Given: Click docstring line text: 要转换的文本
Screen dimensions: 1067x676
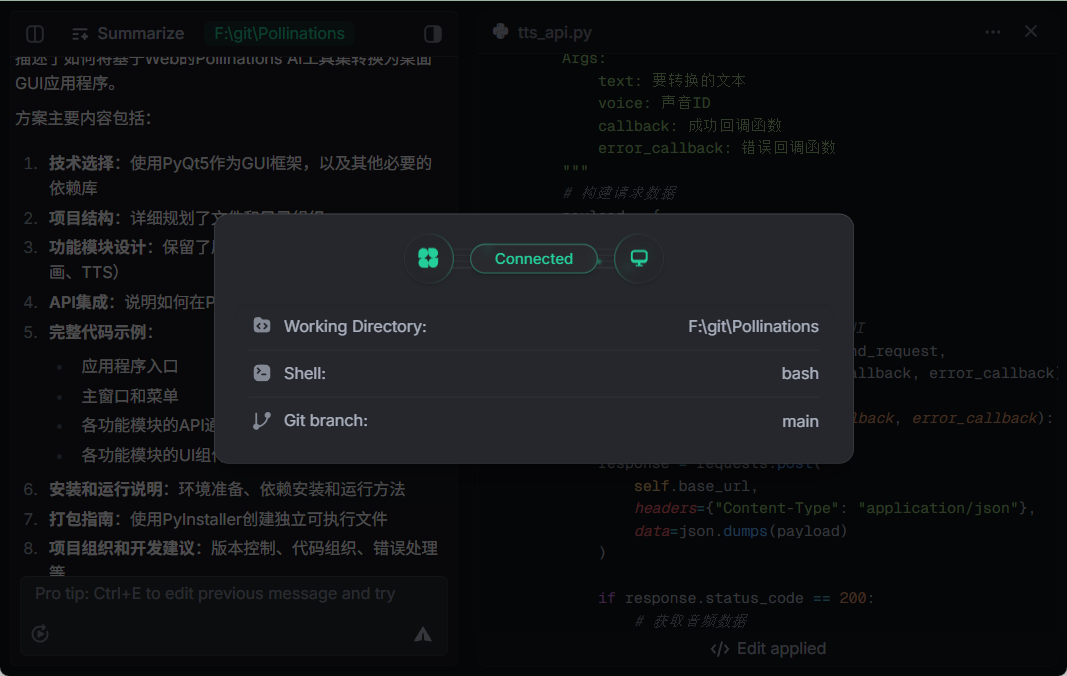Looking at the screenshot, I should click(x=672, y=80).
